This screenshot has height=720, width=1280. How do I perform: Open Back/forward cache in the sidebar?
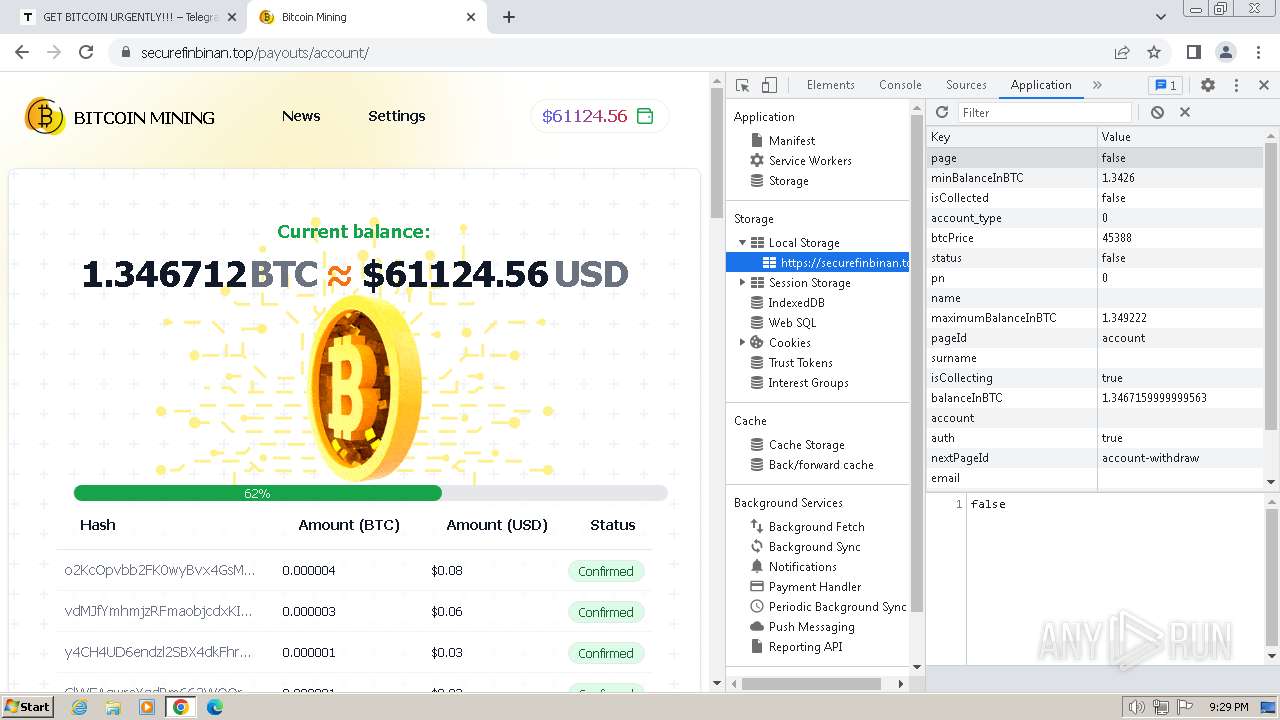[x=821, y=465]
